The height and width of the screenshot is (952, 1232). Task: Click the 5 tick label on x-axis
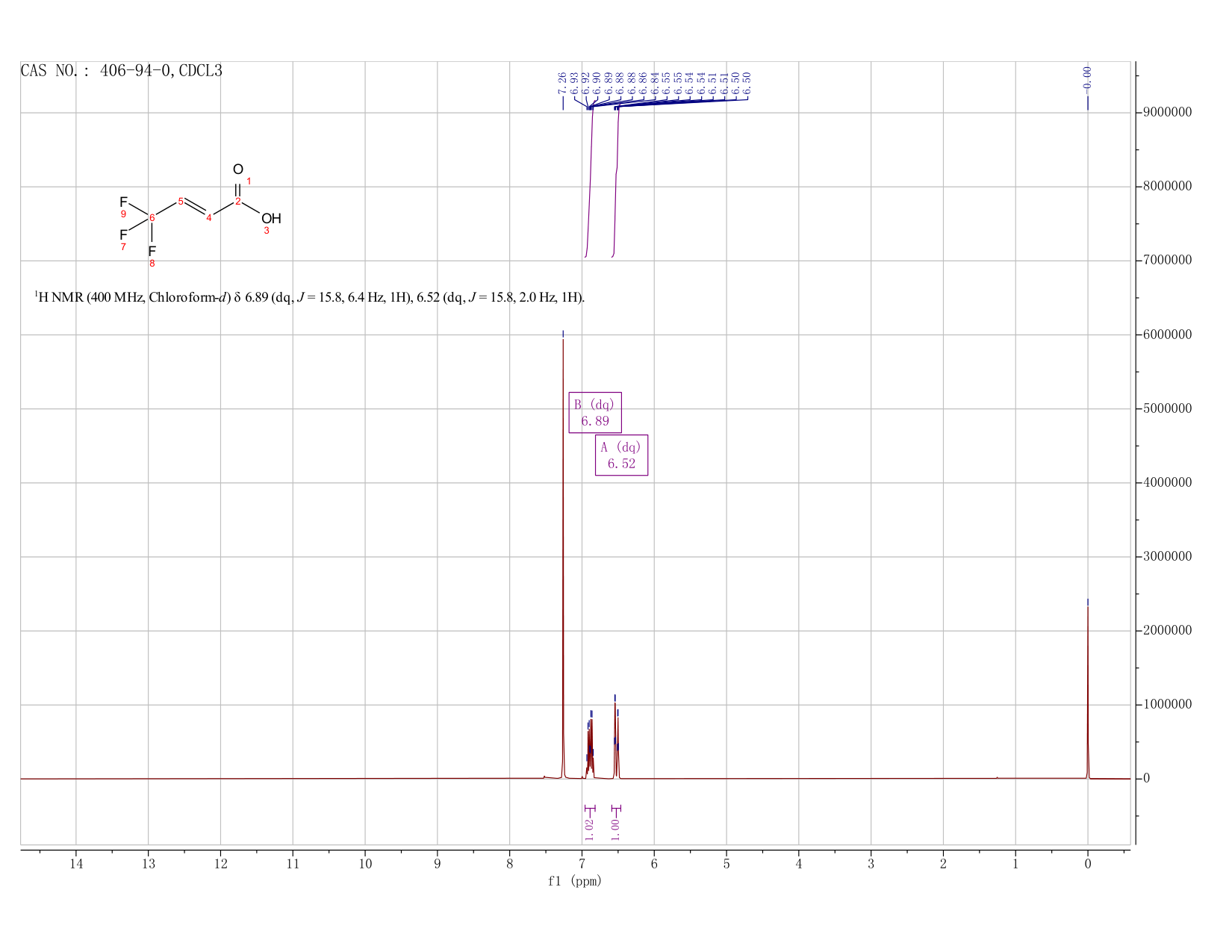727,864
